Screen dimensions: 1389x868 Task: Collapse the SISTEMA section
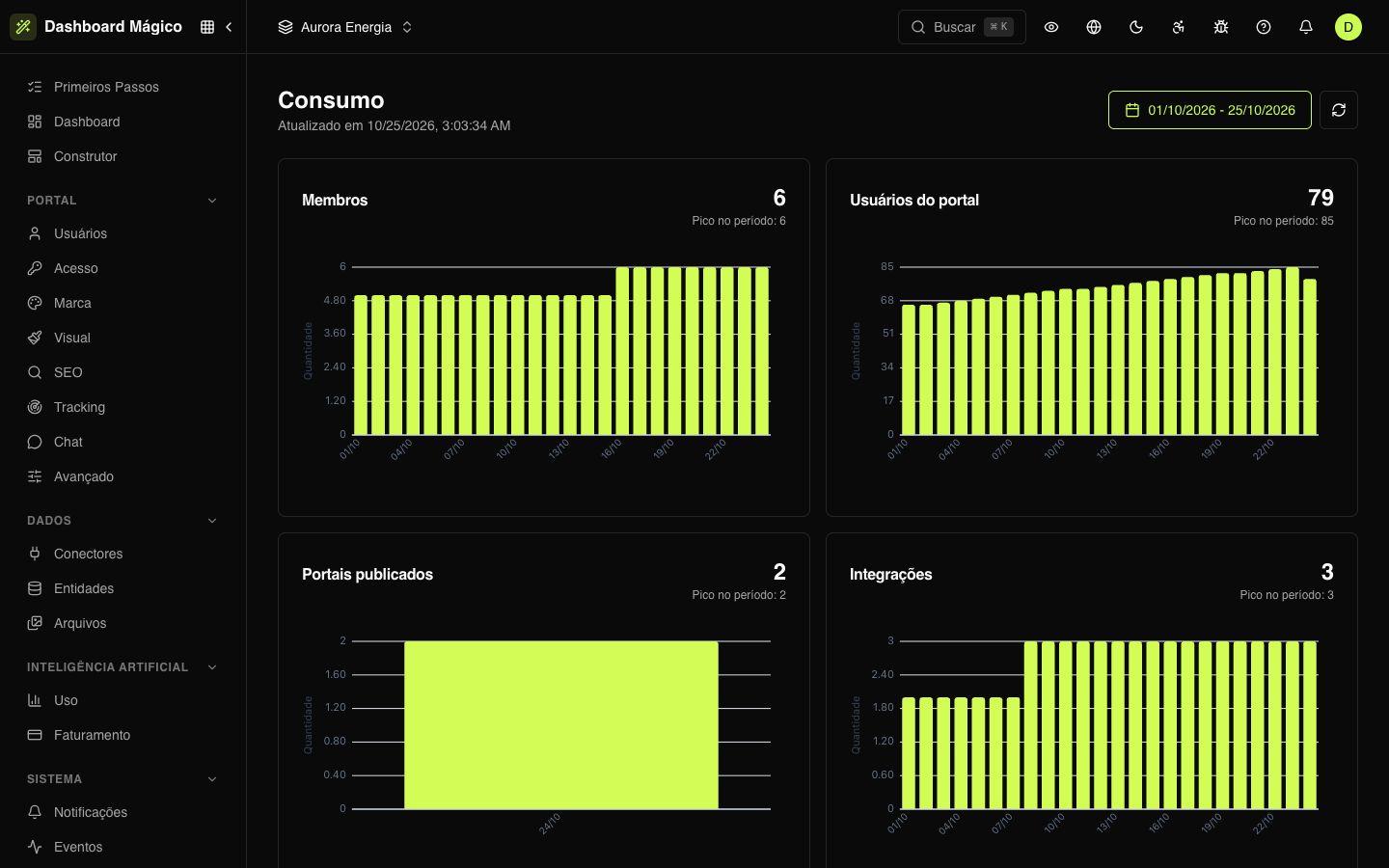pyautogui.click(x=123, y=779)
